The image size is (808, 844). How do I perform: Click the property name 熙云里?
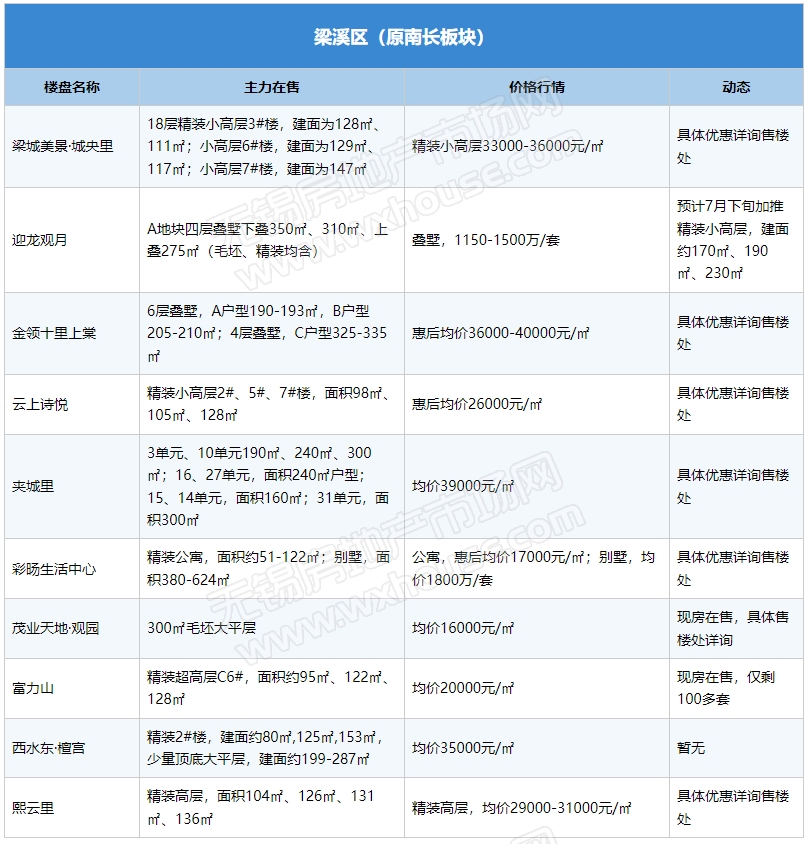pyautogui.click(x=33, y=808)
